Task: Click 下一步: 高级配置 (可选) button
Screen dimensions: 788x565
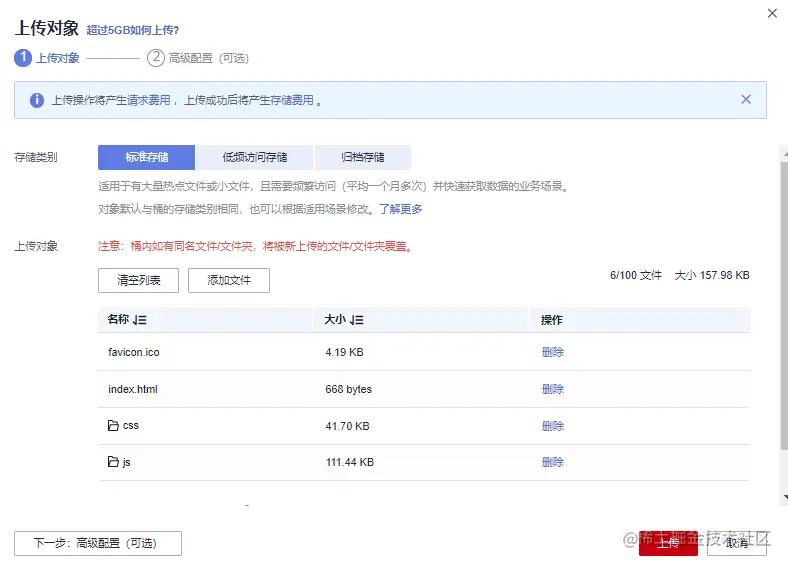Action: click(98, 543)
